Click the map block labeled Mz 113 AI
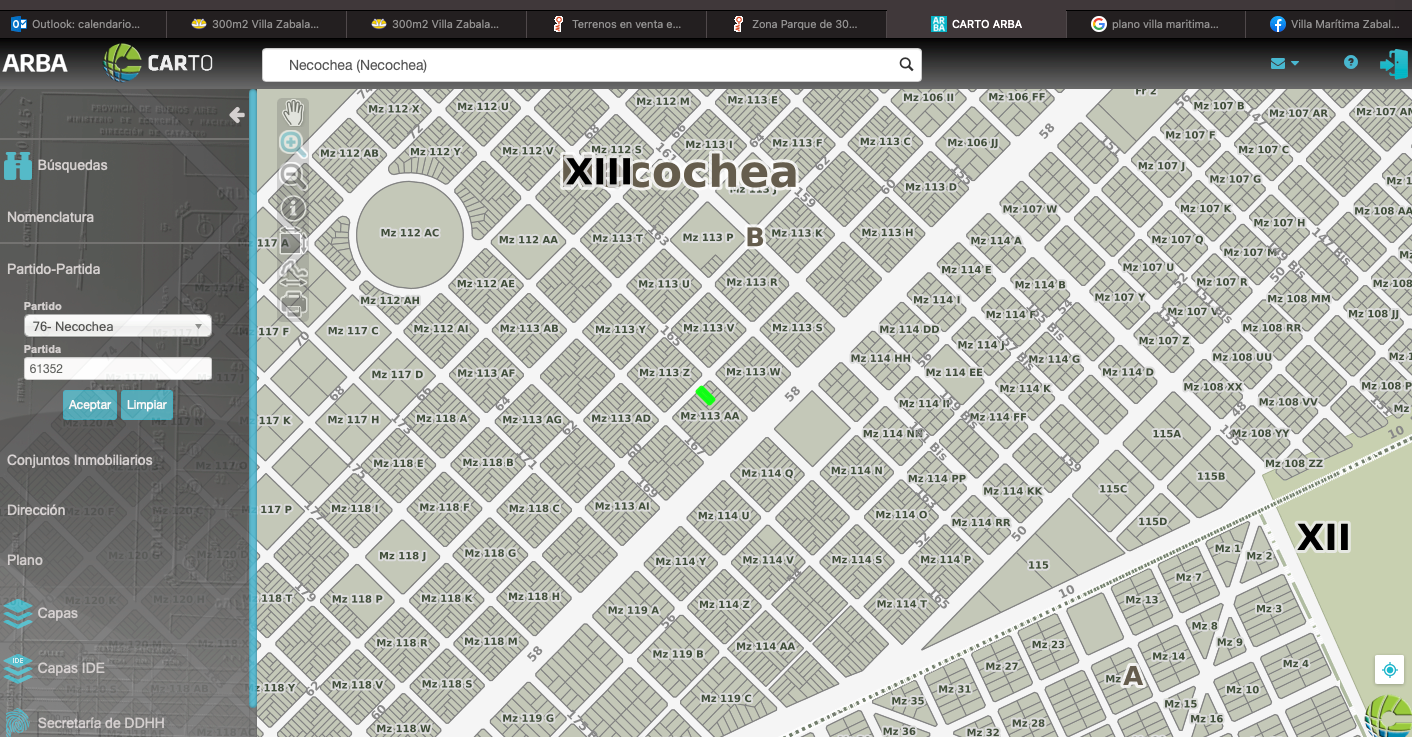This screenshot has width=1412, height=737. [622, 506]
